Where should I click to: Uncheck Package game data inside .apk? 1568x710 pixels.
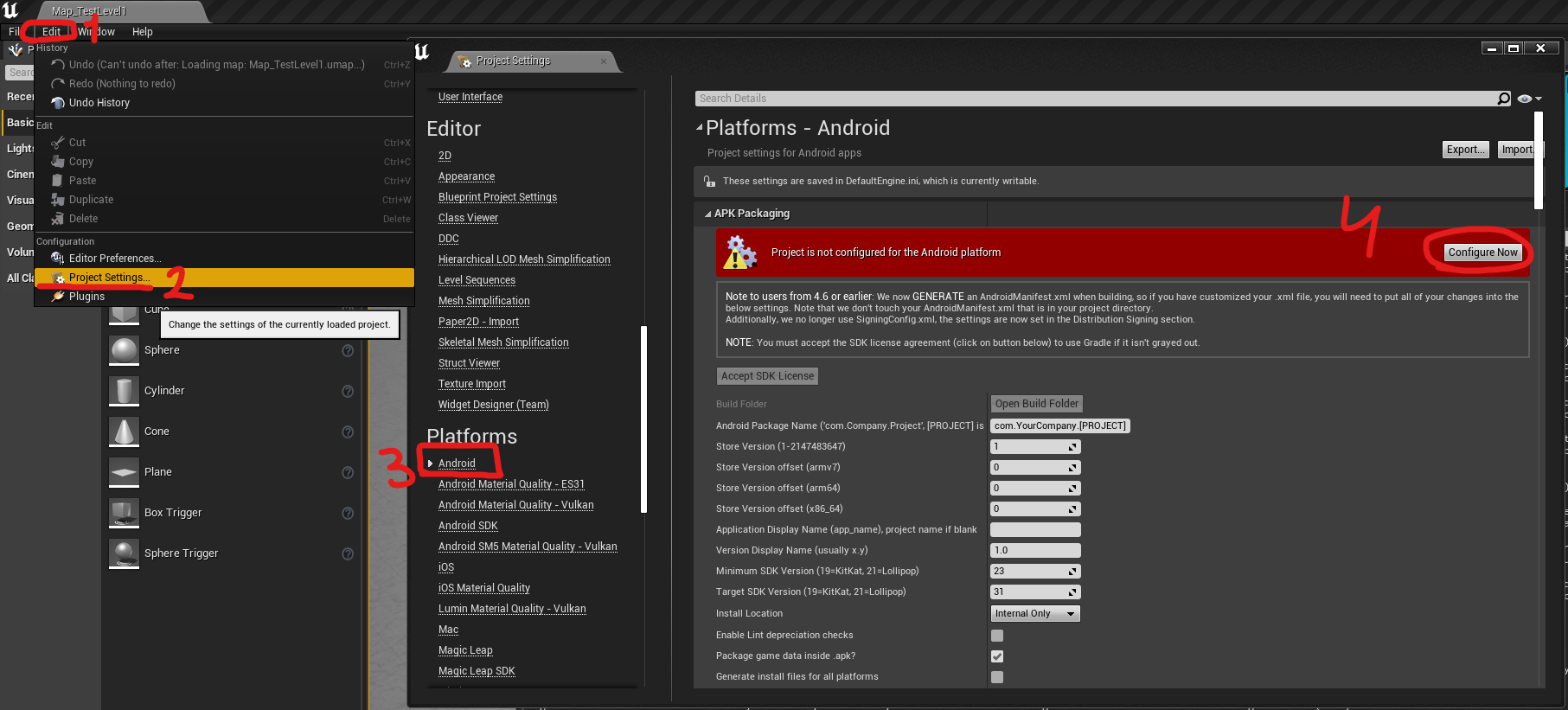coord(997,656)
